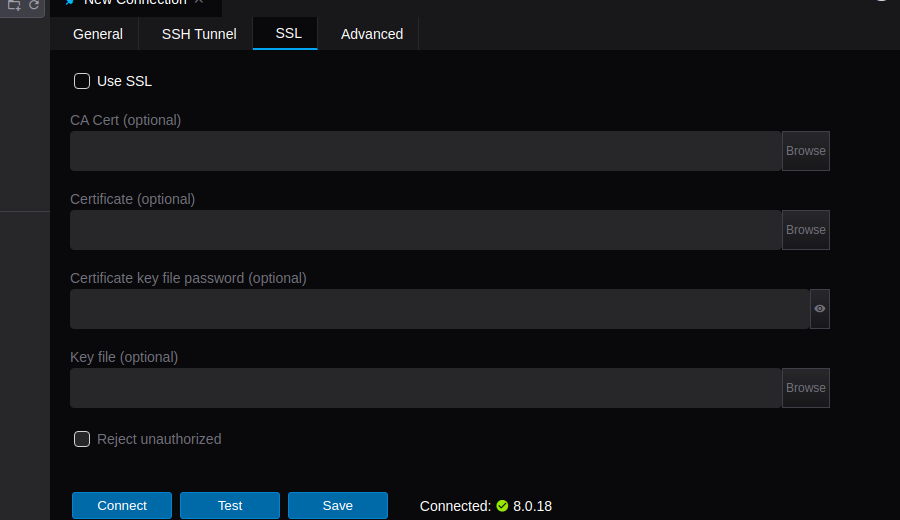
Task: Click the green connected status icon
Action: [502, 506]
